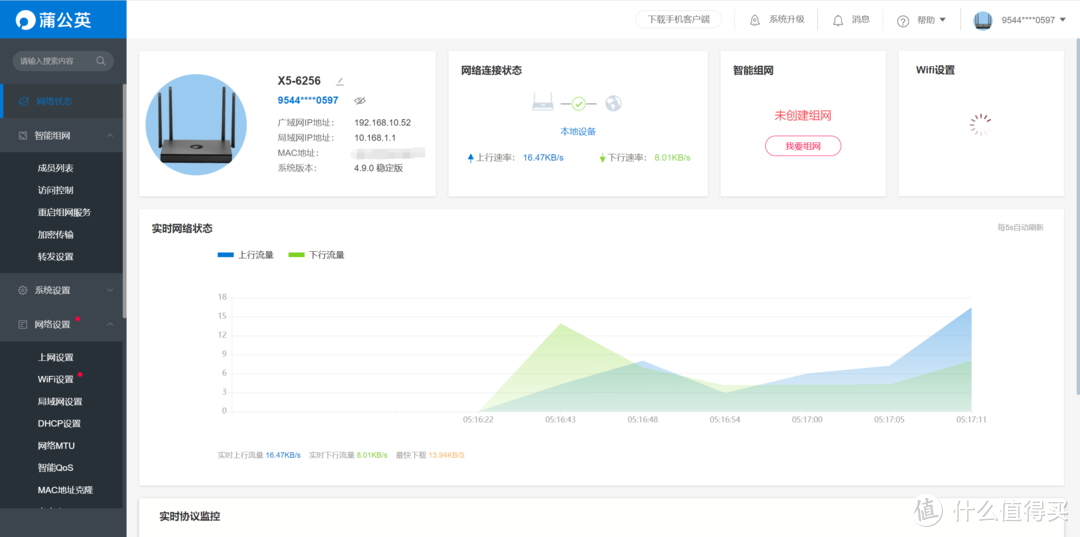Click the LAN IP 10.168.1.1
The width and height of the screenshot is (1080, 537).
(375, 138)
